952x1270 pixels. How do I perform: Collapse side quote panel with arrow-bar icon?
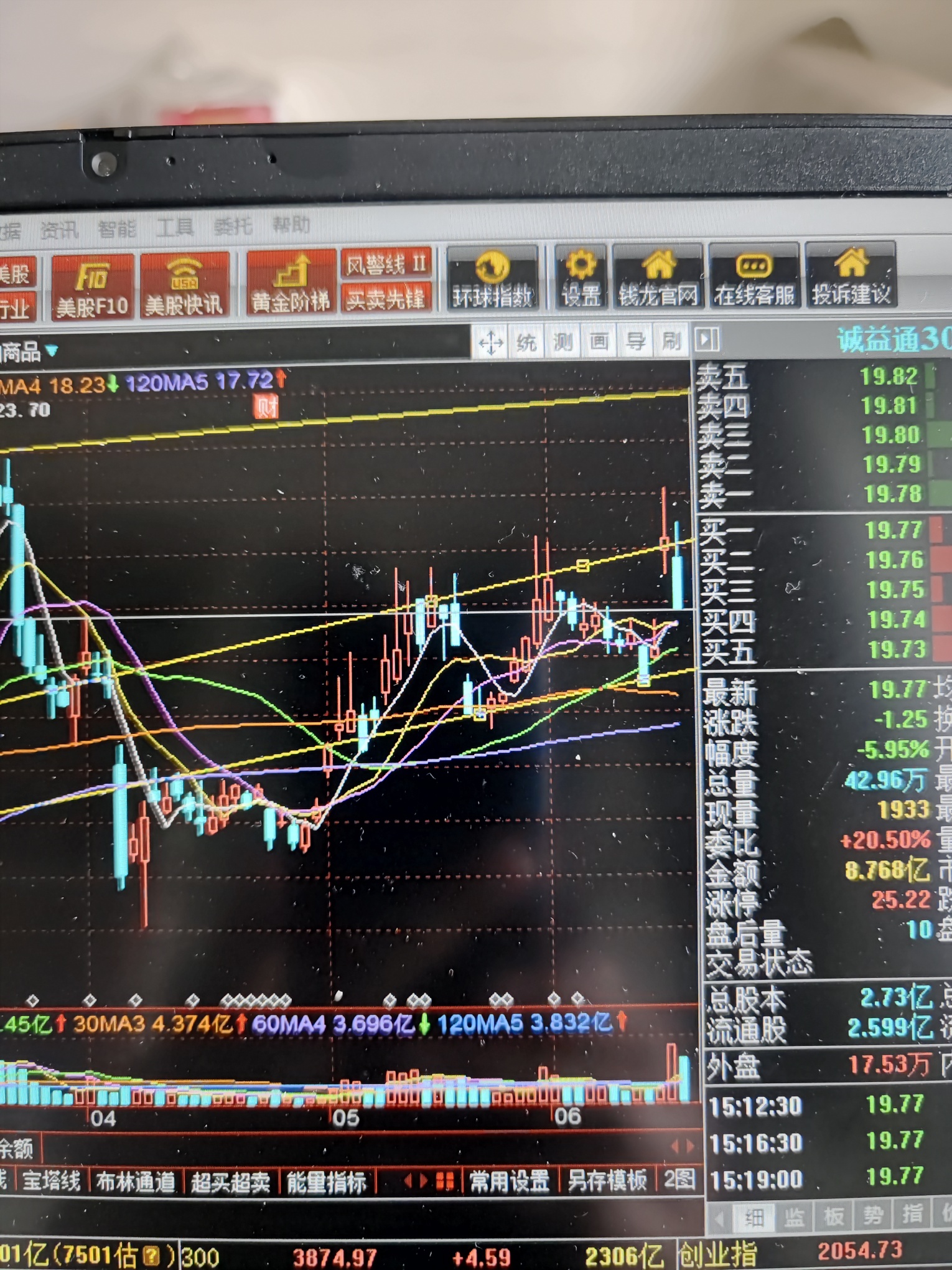(707, 339)
